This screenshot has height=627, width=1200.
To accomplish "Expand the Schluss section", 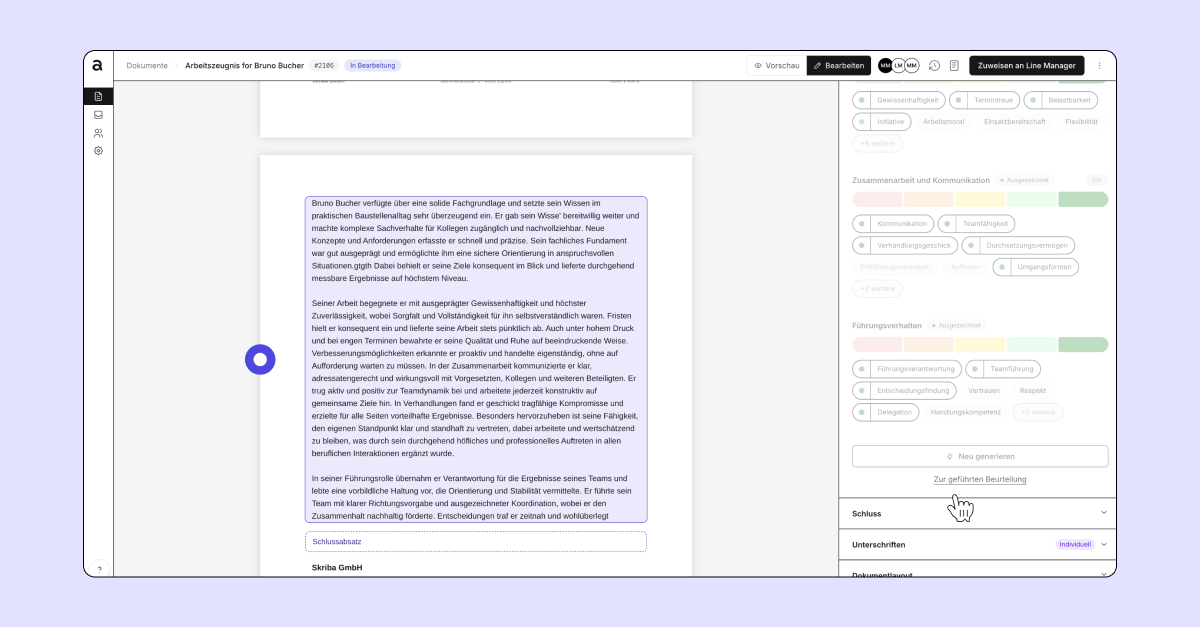I will pyautogui.click(x=978, y=513).
